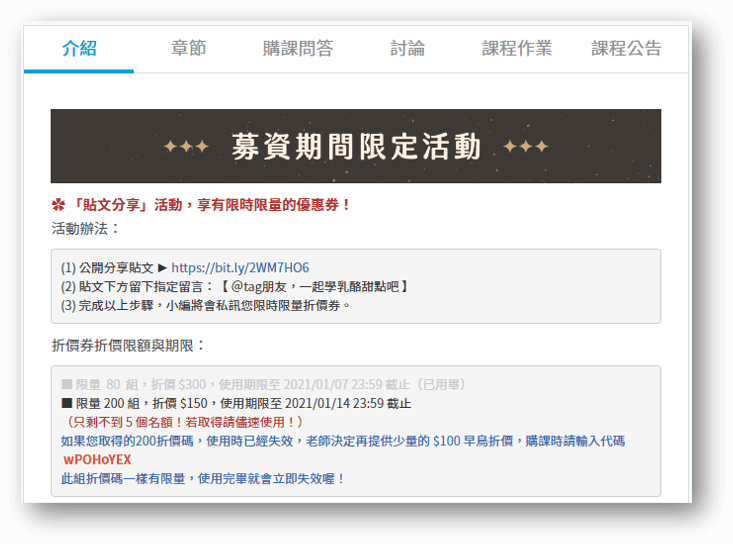Screen dimensions: 733x544
Task: Click the 折價券折價限額與期限 heading
Action: [x=128, y=345]
